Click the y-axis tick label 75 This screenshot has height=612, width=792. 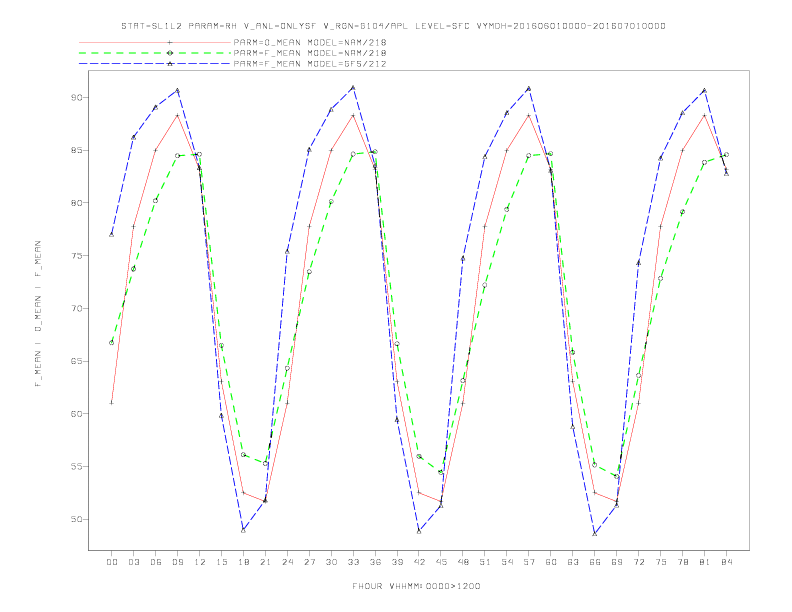click(76, 256)
